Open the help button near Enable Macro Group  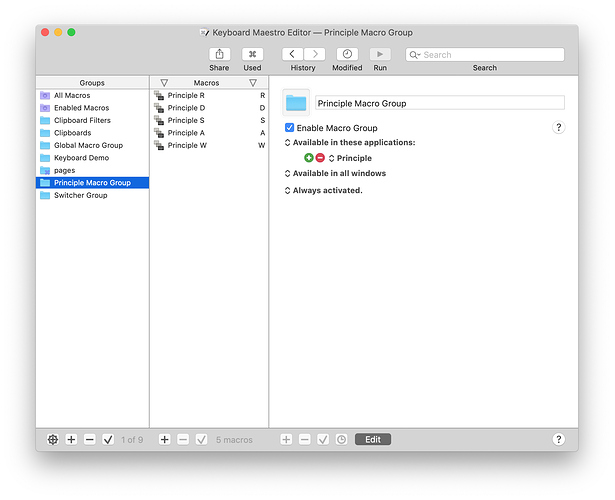(x=559, y=127)
